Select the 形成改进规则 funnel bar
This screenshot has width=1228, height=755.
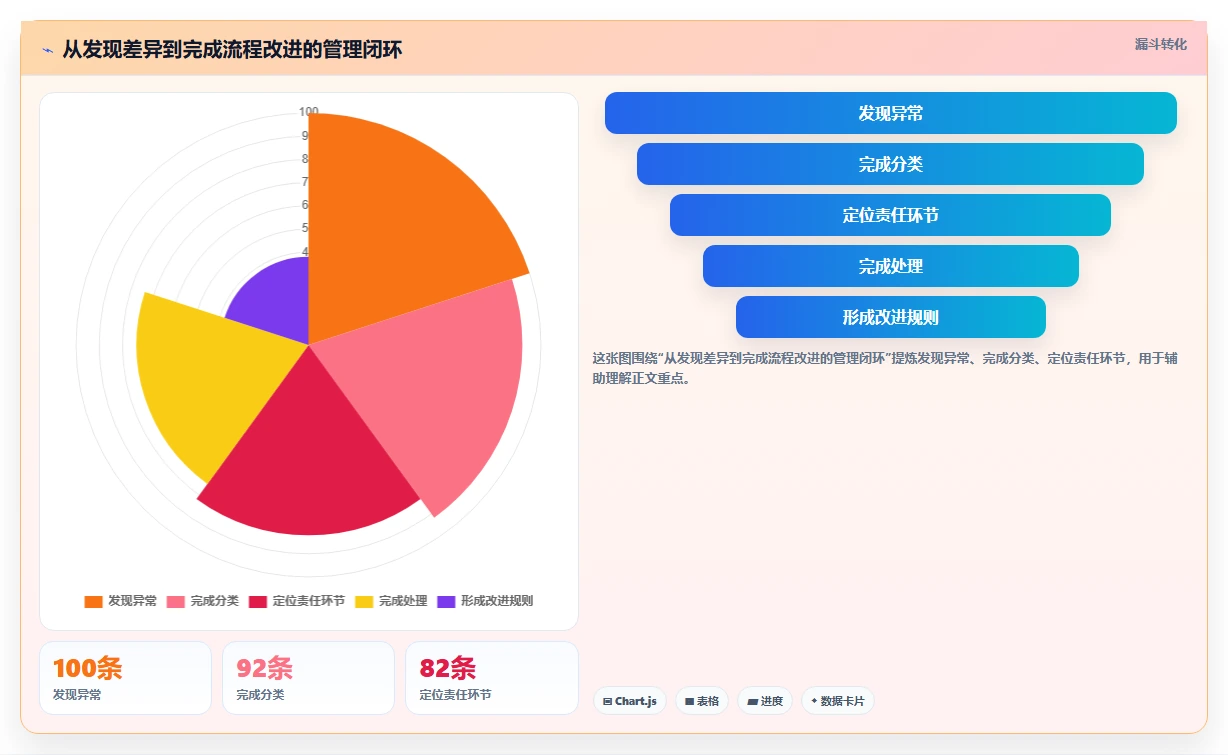click(x=890, y=317)
